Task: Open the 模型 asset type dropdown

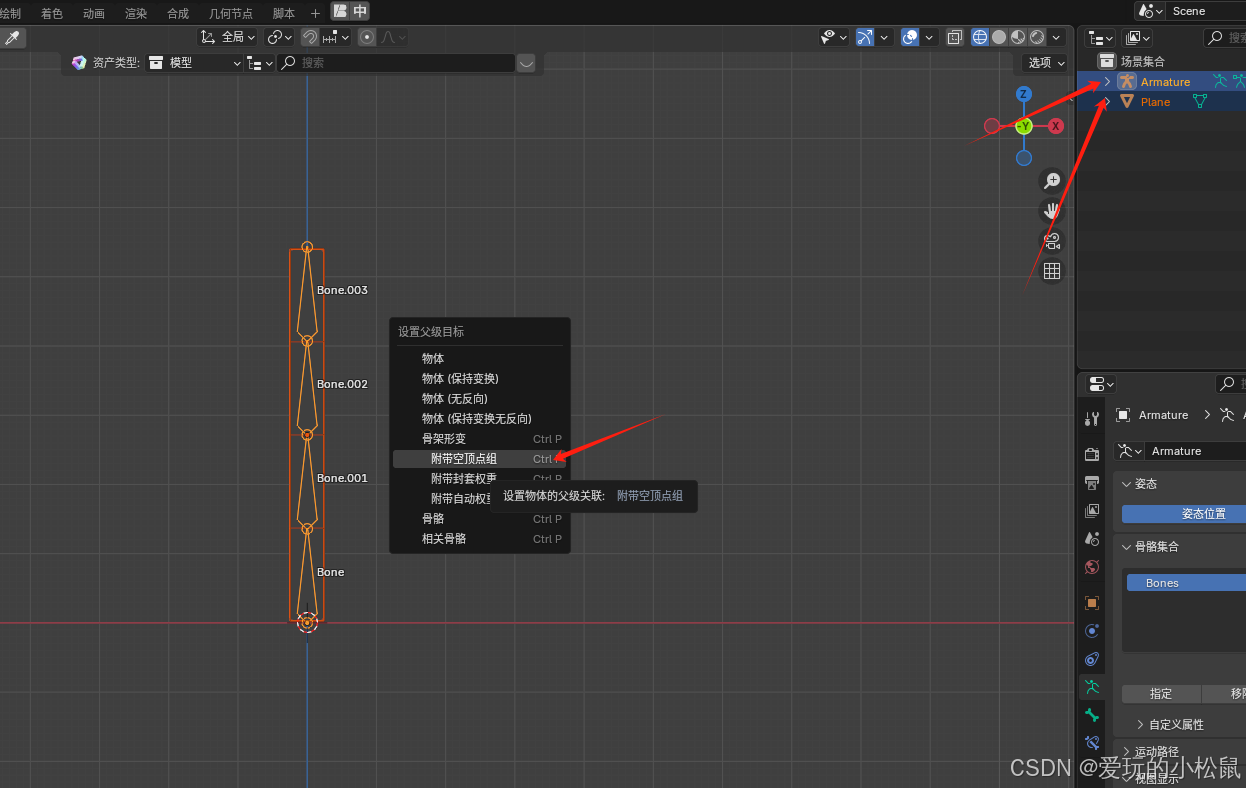Action: coord(194,62)
